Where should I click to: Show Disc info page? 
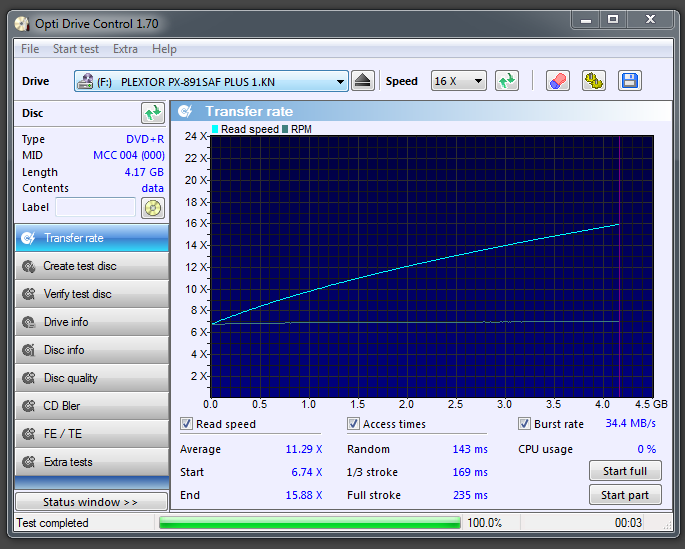tap(92, 350)
